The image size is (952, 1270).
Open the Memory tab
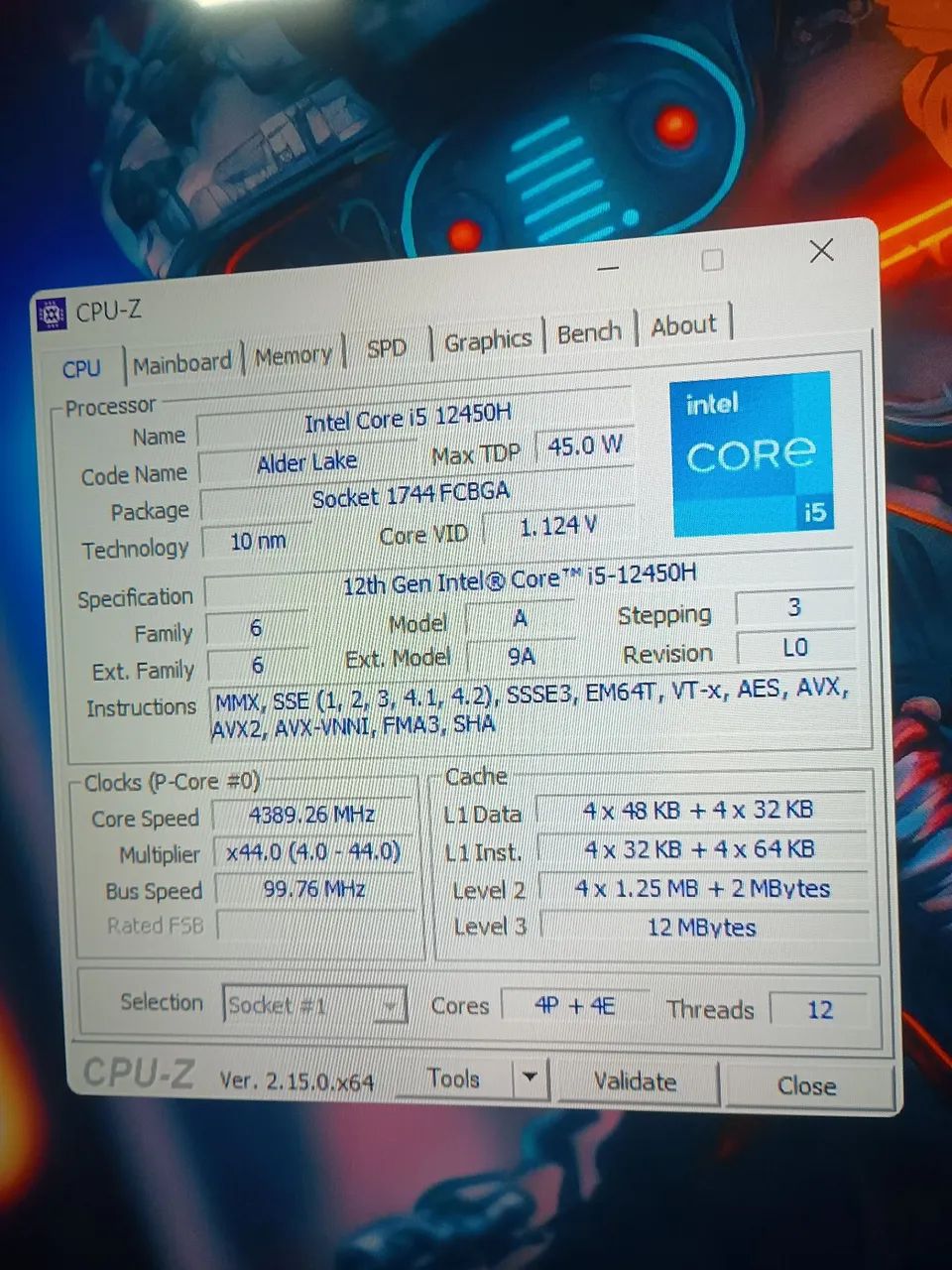(294, 355)
